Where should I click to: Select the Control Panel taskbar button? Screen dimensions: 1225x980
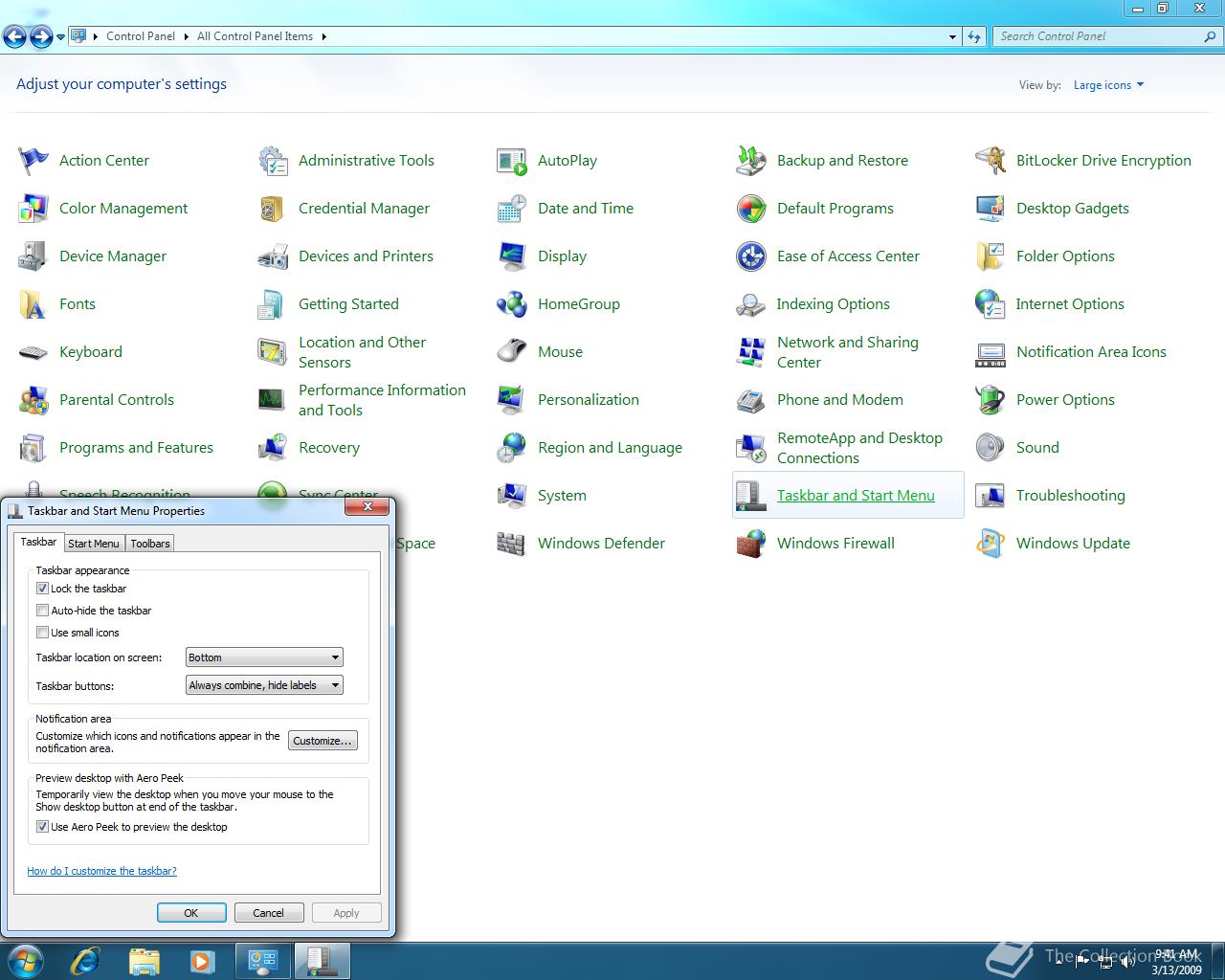[x=263, y=961]
